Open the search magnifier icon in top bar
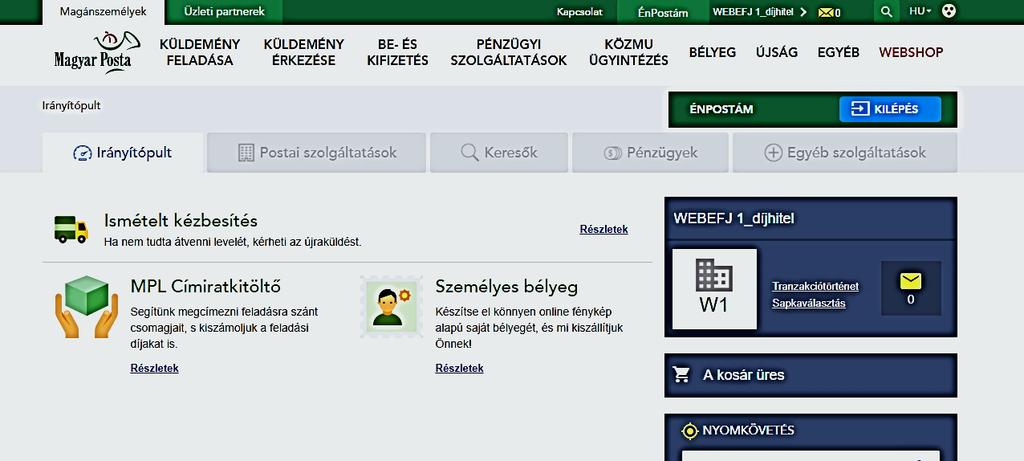 coord(886,12)
